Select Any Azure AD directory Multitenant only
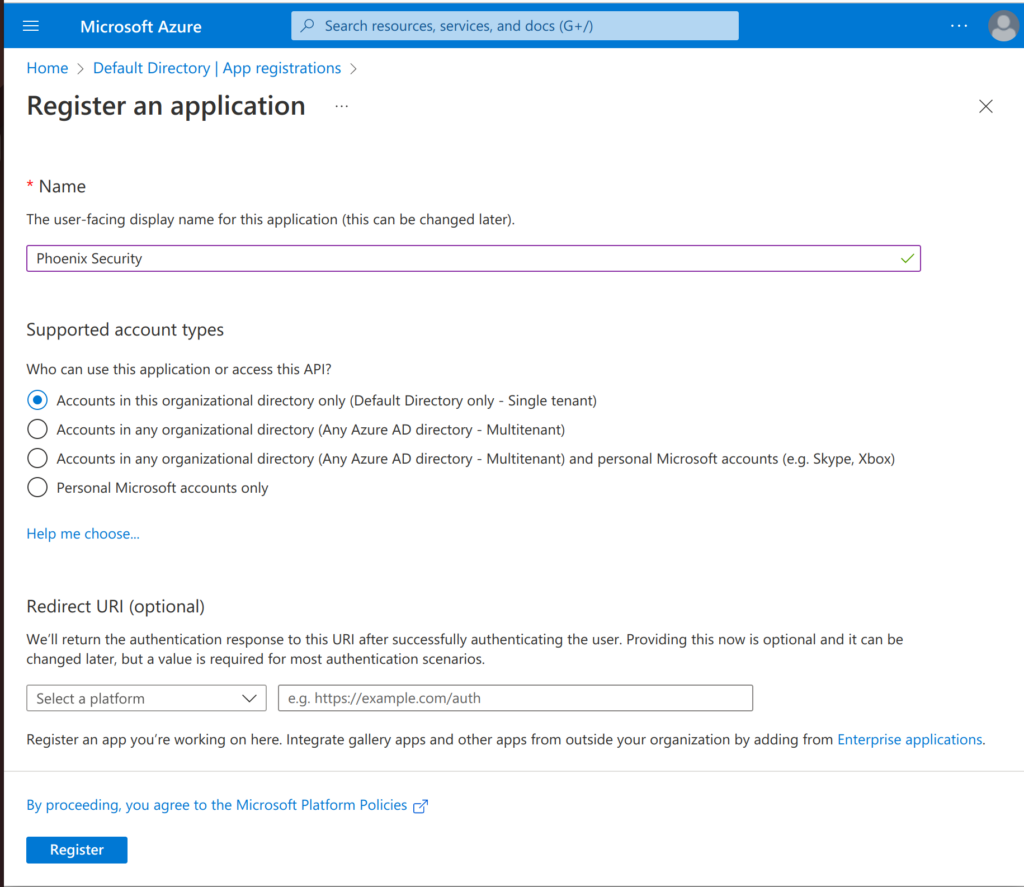Viewport: 1024px width, 887px height. click(x=37, y=429)
